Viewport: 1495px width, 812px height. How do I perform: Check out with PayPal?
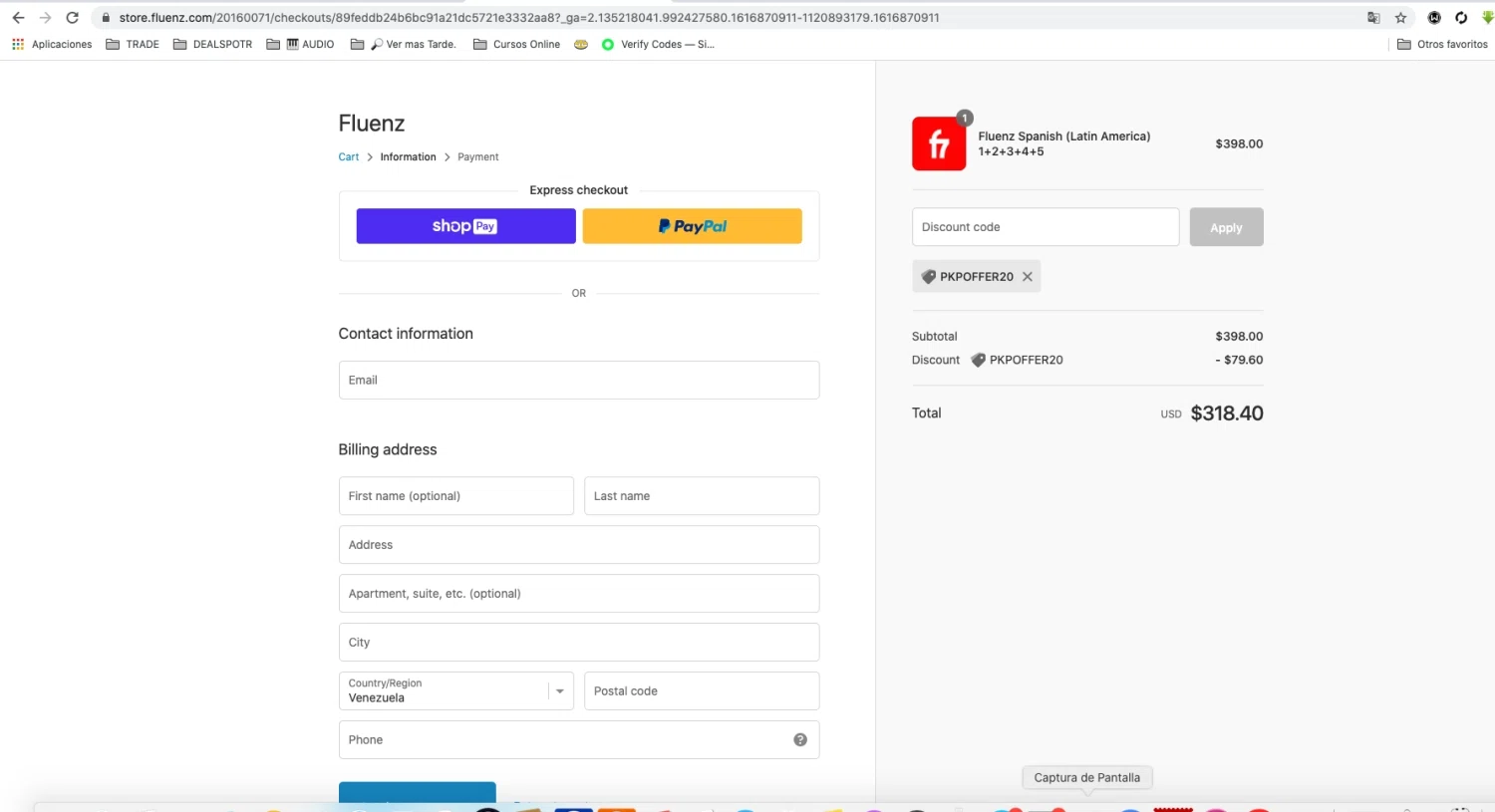point(692,226)
